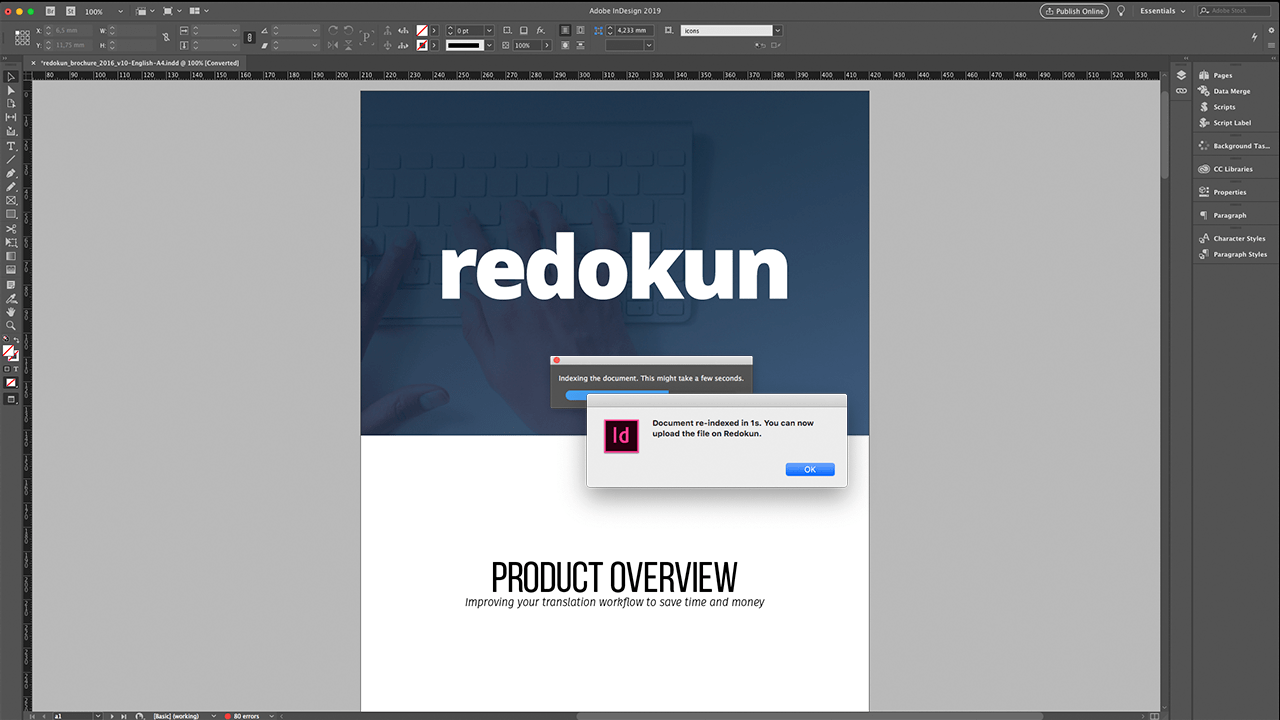Toggle formatting affects text T button

click(16, 368)
